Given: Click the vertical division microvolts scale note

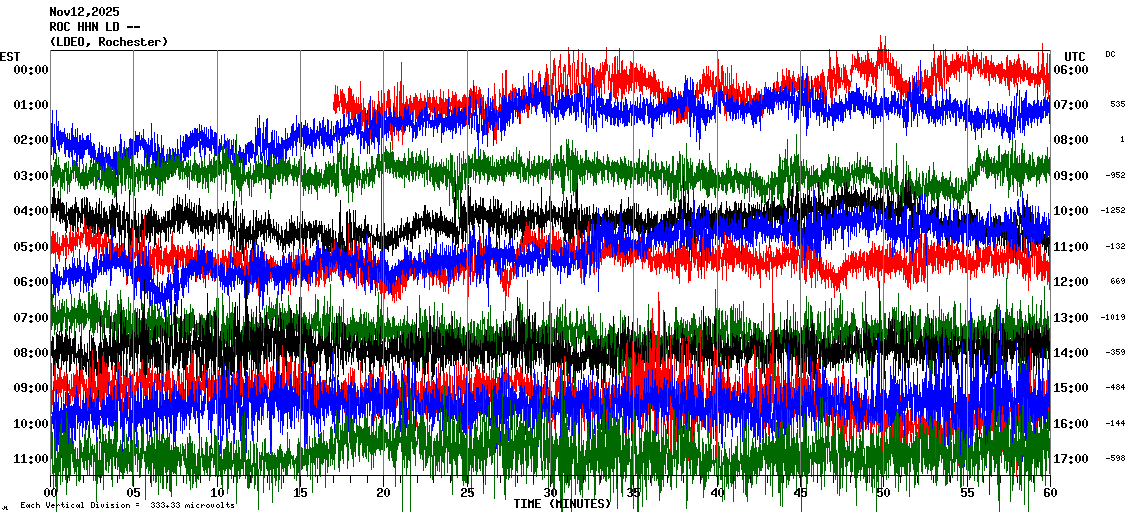Looking at the screenshot, I should coord(127,505).
